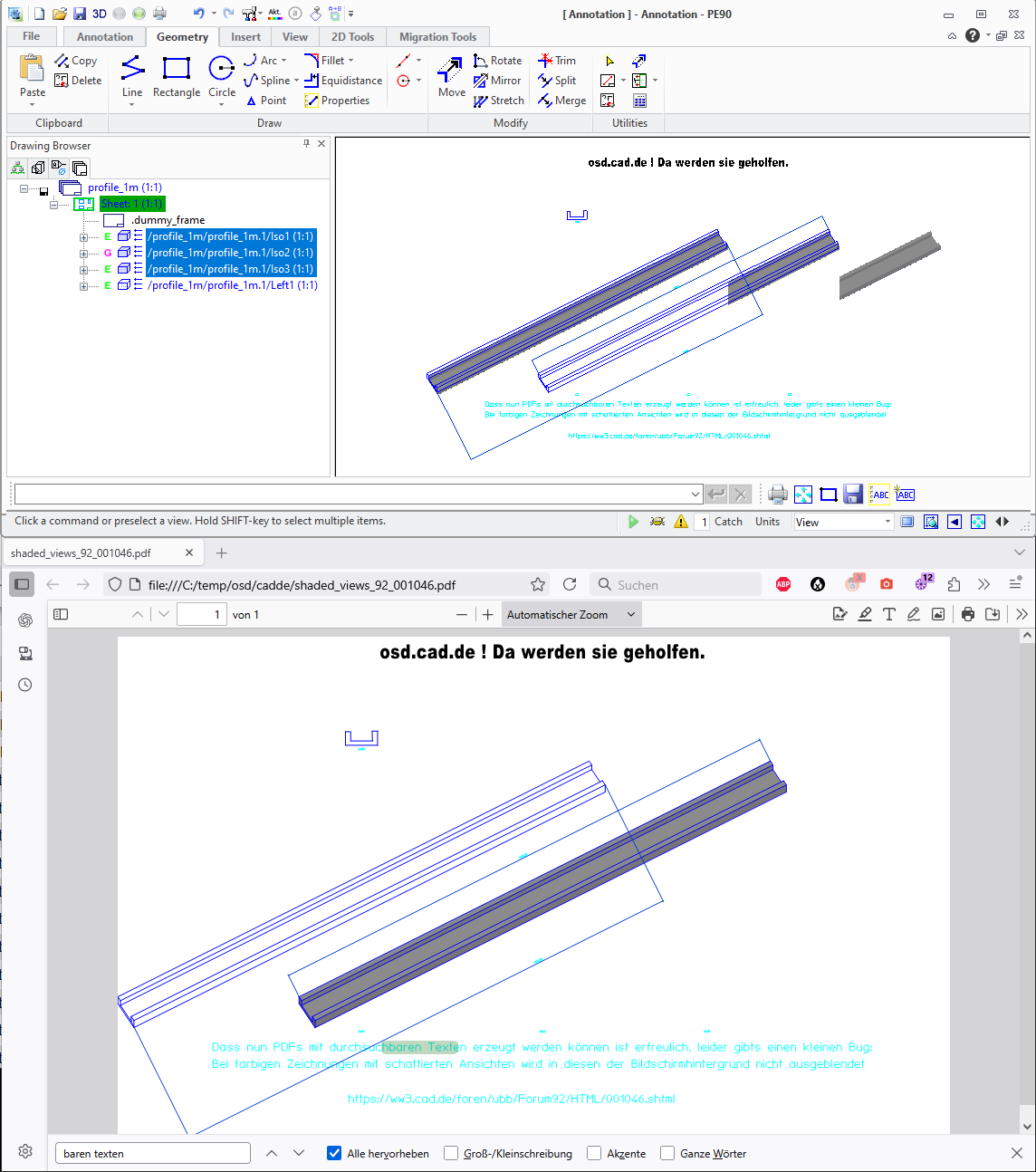Open the View dropdown in status bar
The height and width of the screenshot is (1172, 1036).
(x=844, y=522)
